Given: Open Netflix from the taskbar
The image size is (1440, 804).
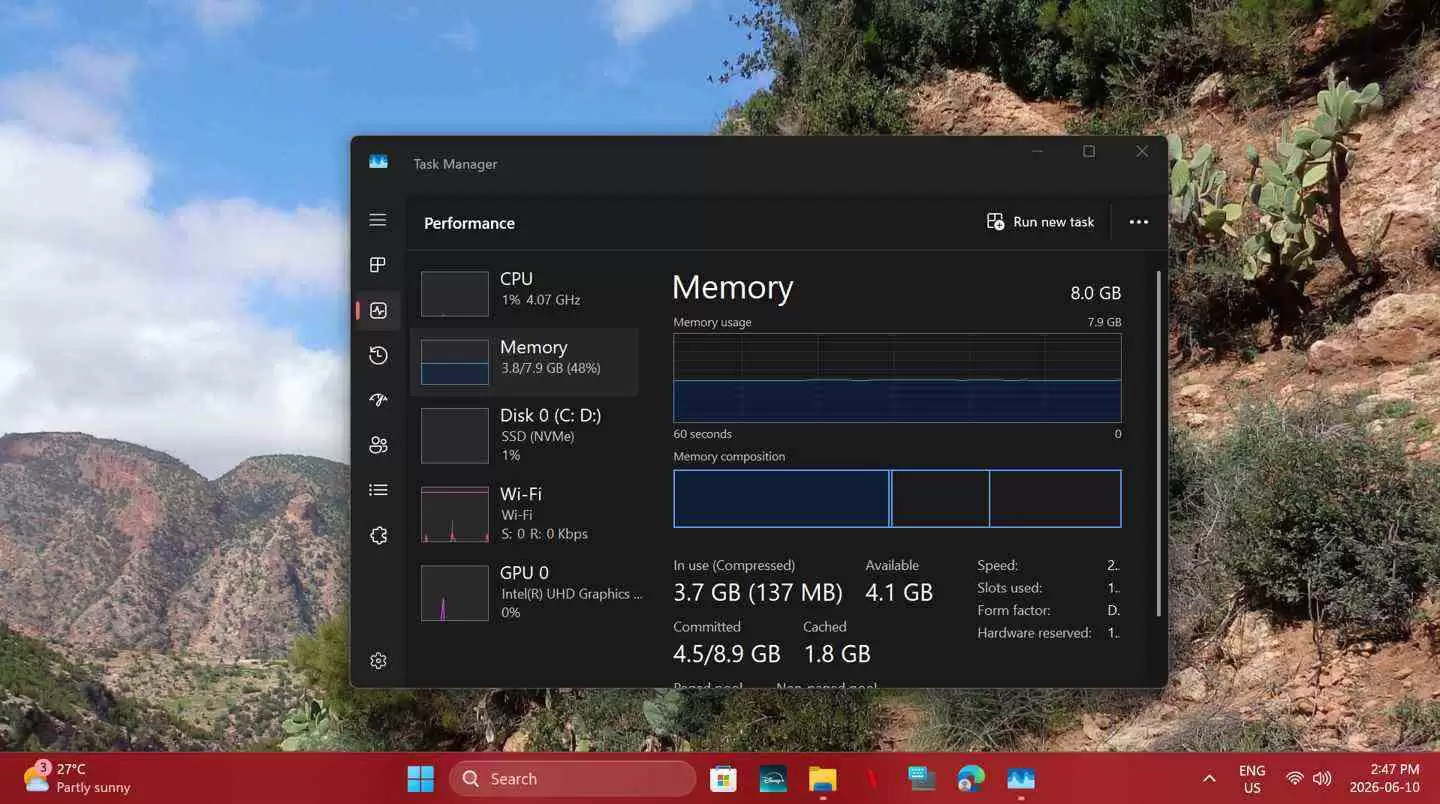Looking at the screenshot, I should [x=872, y=779].
